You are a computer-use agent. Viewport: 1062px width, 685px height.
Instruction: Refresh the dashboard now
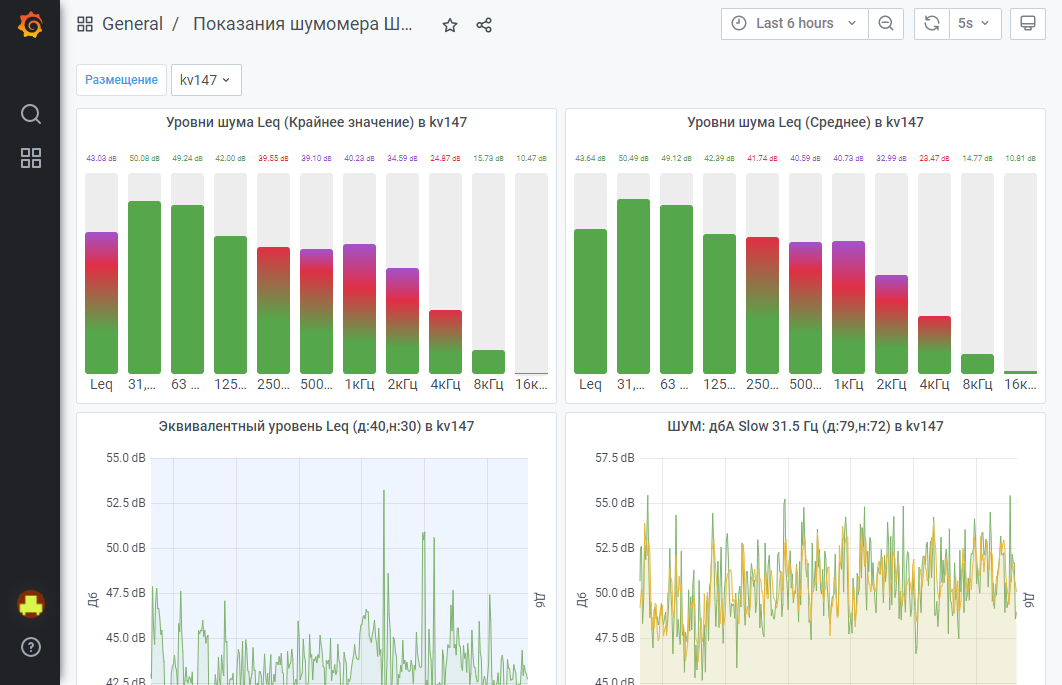(932, 24)
